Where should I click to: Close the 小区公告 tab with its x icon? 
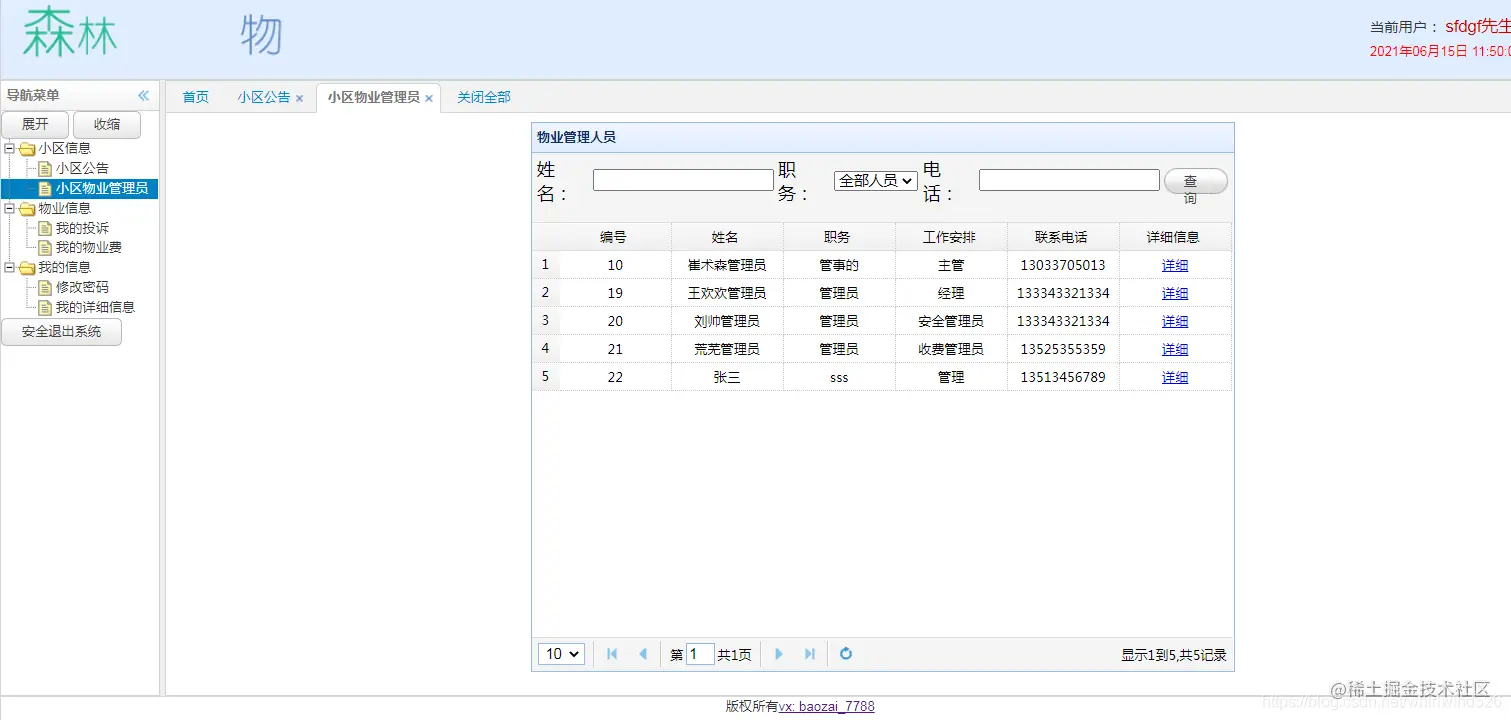[299, 98]
